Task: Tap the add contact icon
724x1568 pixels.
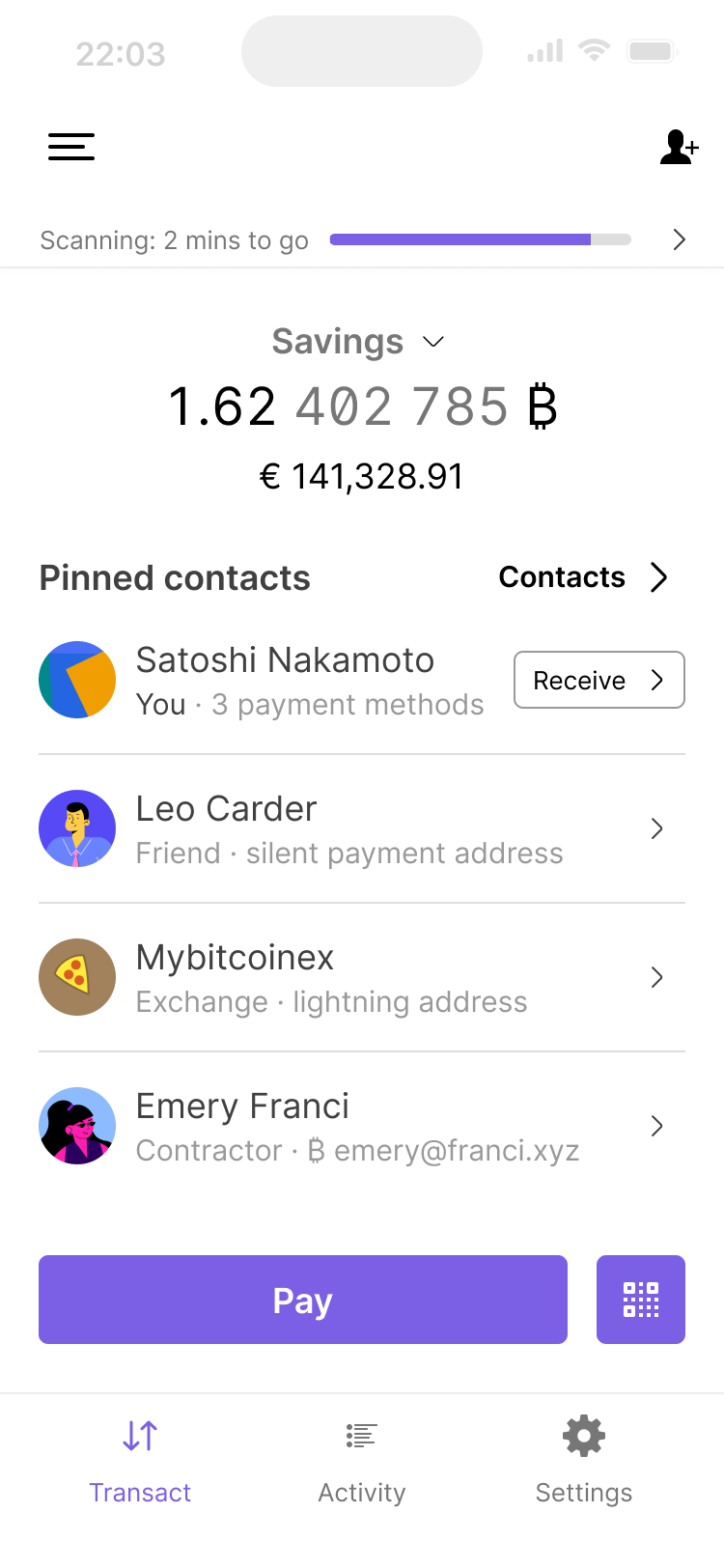Action: 679,148
